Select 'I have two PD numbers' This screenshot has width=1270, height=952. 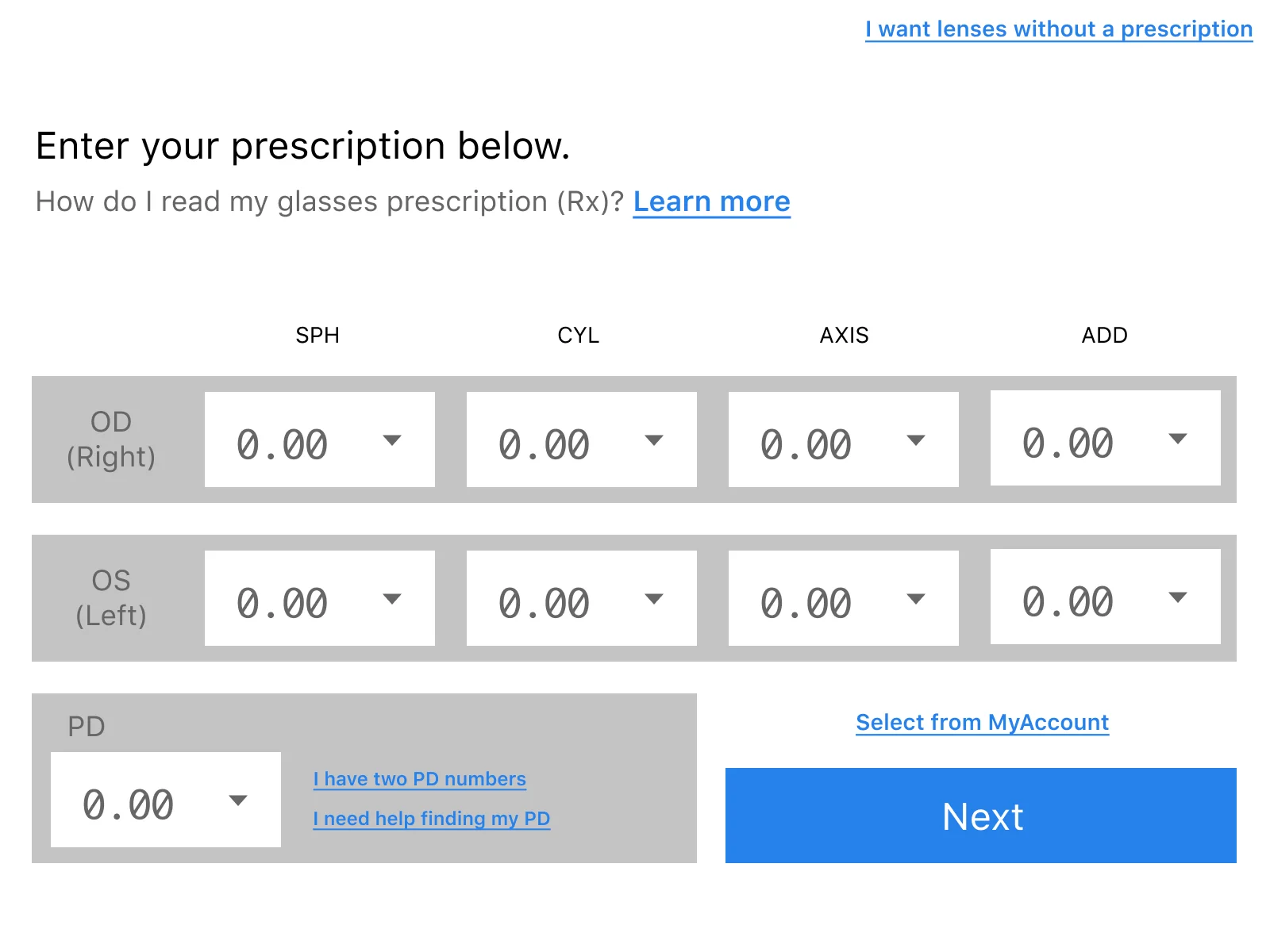[419, 778]
